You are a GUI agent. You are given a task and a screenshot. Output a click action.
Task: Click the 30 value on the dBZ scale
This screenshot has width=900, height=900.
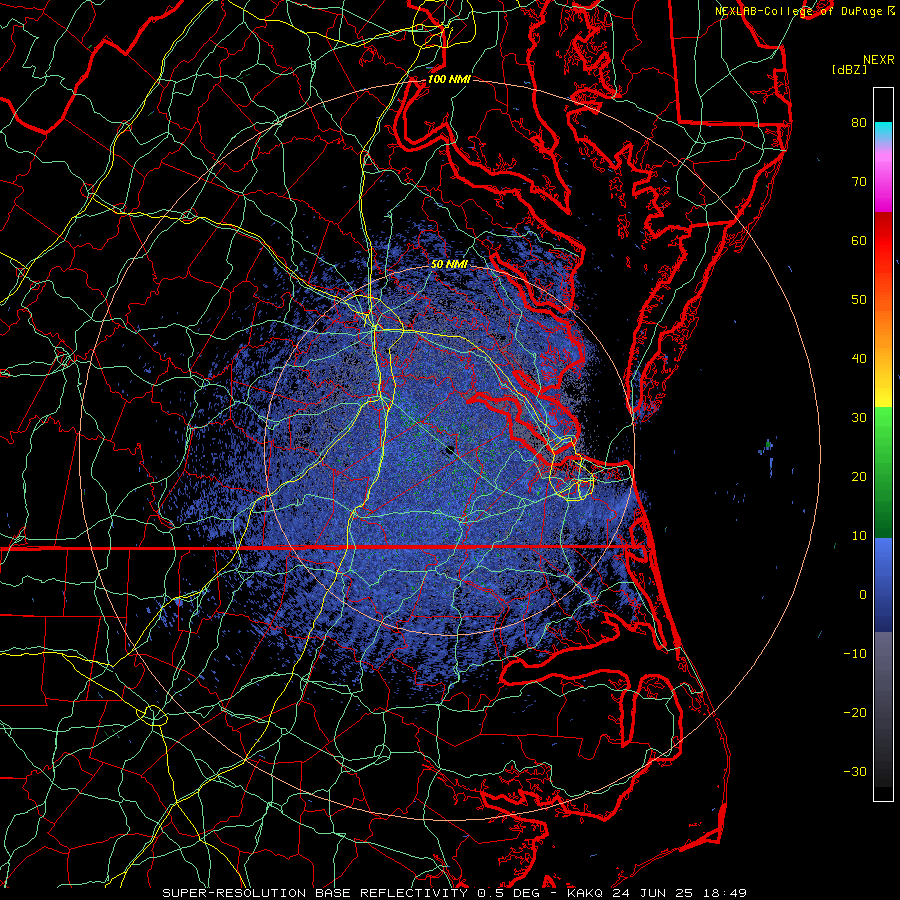(x=859, y=417)
